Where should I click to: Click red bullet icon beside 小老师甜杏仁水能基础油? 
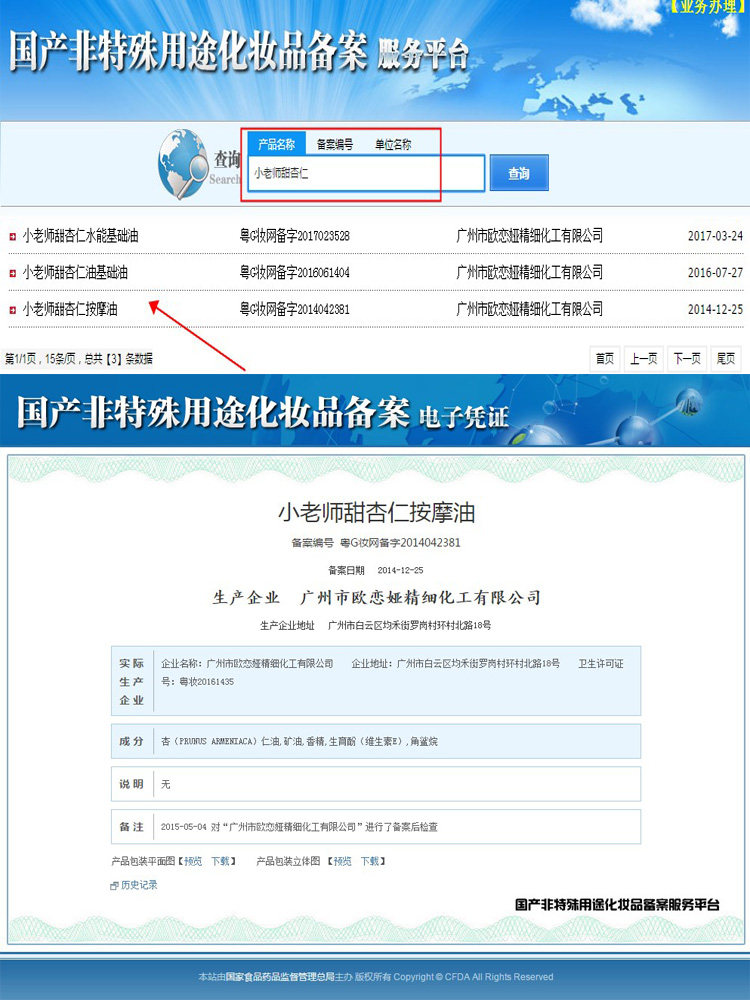[13, 237]
